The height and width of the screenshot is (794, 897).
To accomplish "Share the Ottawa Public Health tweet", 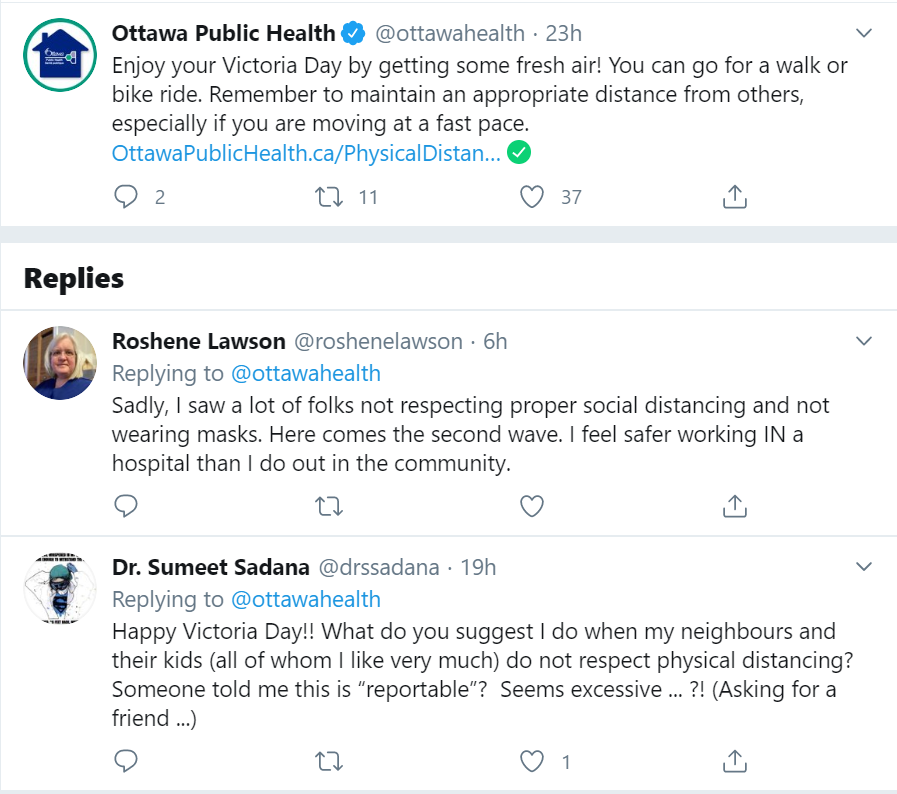I will pyautogui.click(x=735, y=197).
